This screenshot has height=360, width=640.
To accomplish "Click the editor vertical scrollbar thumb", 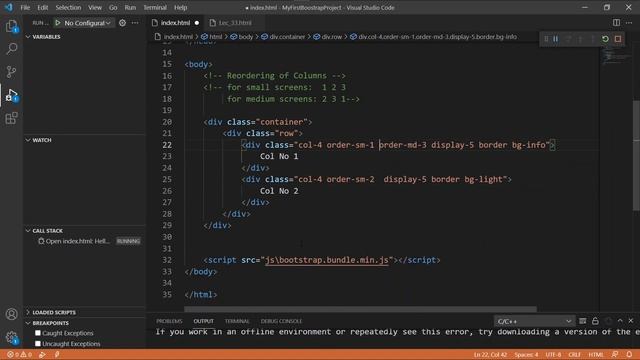I will 636,155.
